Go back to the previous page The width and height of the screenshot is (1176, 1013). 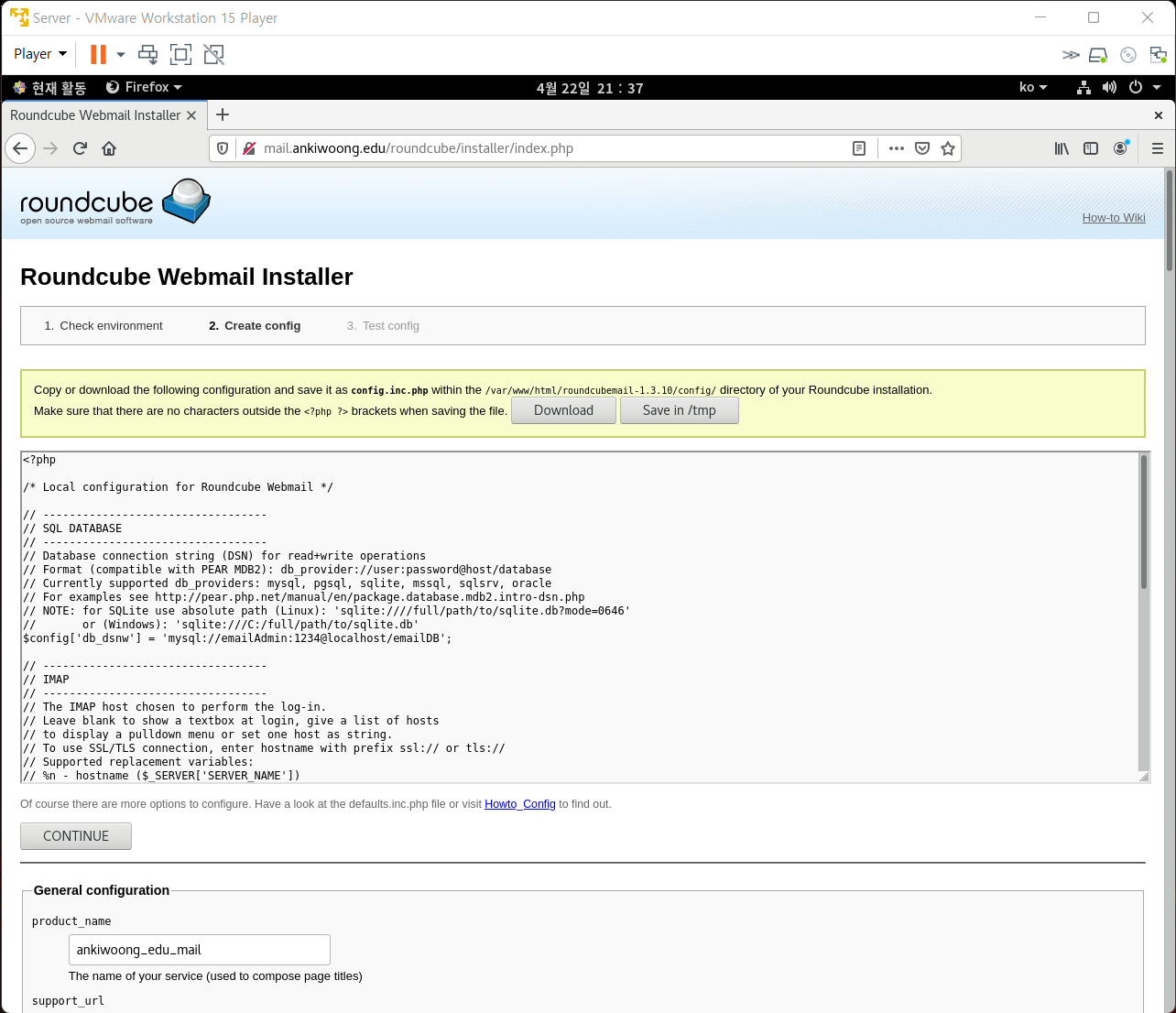[20, 148]
